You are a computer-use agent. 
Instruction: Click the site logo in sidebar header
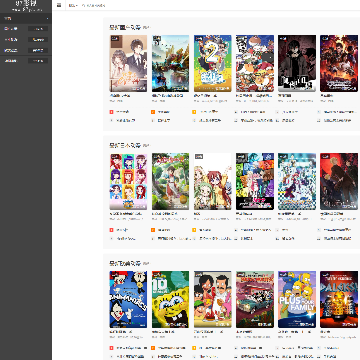(x=26, y=6)
